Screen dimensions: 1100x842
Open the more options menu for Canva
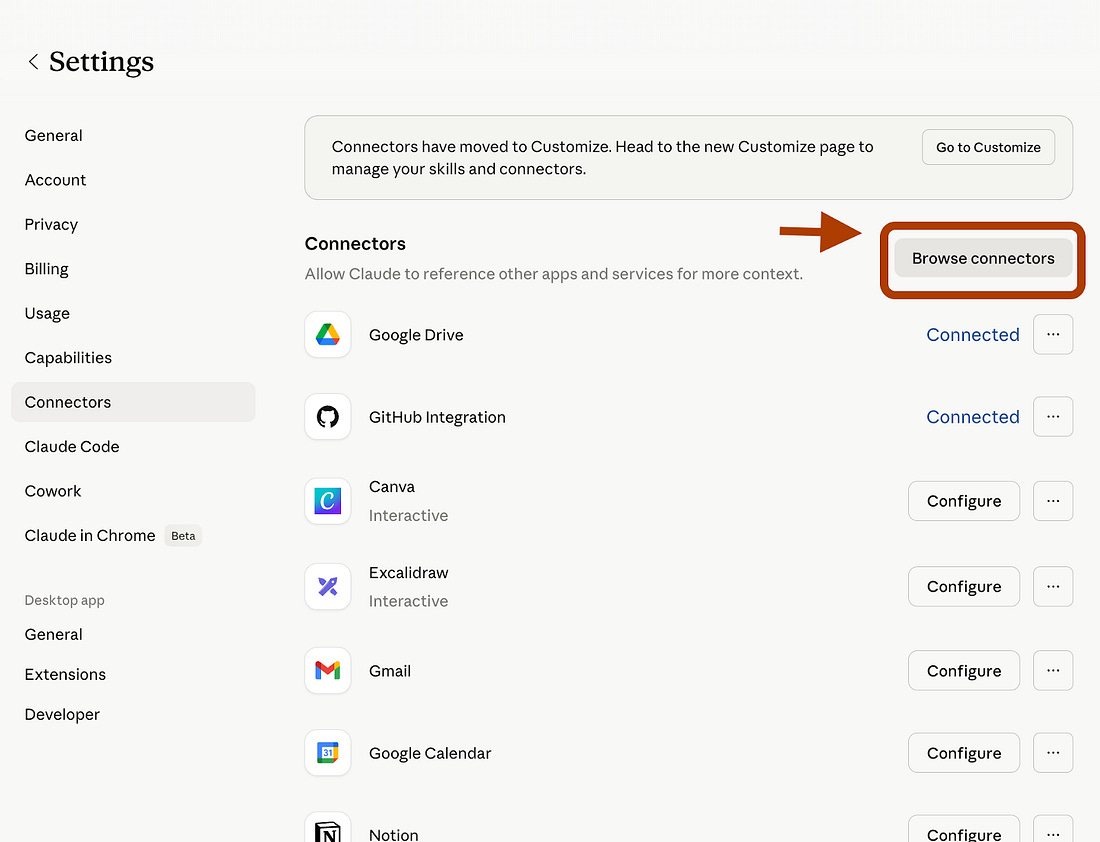[1053, 501]
